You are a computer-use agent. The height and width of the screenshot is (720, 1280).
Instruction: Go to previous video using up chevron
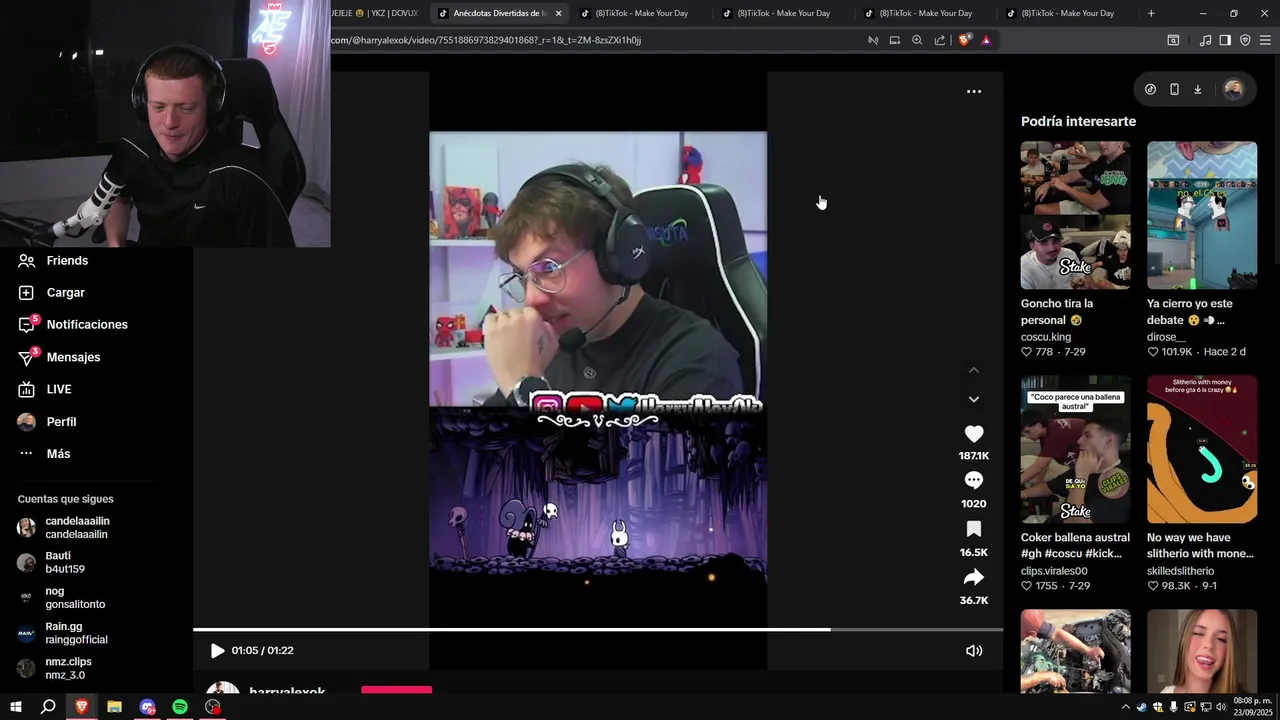pos(973,370)
